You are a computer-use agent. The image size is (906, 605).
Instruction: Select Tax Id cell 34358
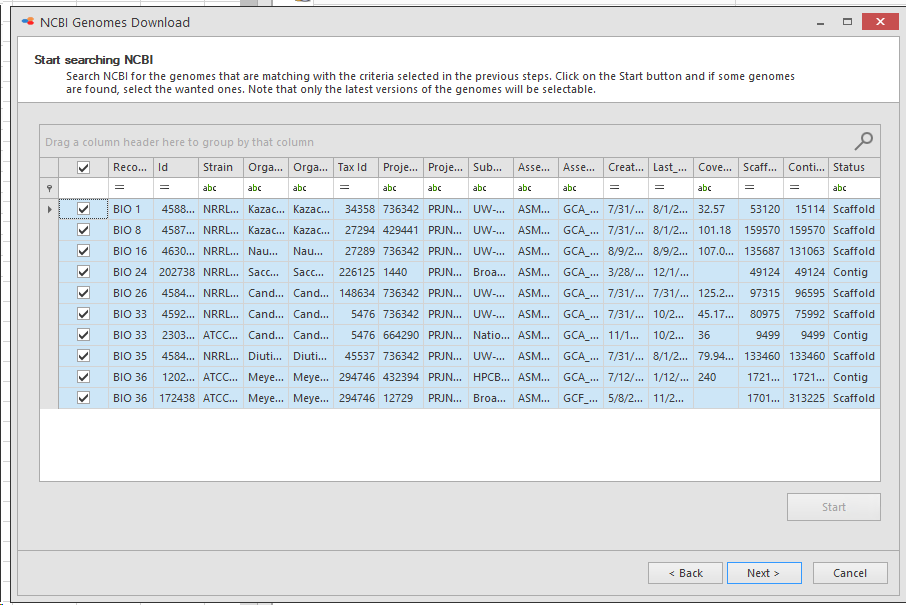click(356, 209)
